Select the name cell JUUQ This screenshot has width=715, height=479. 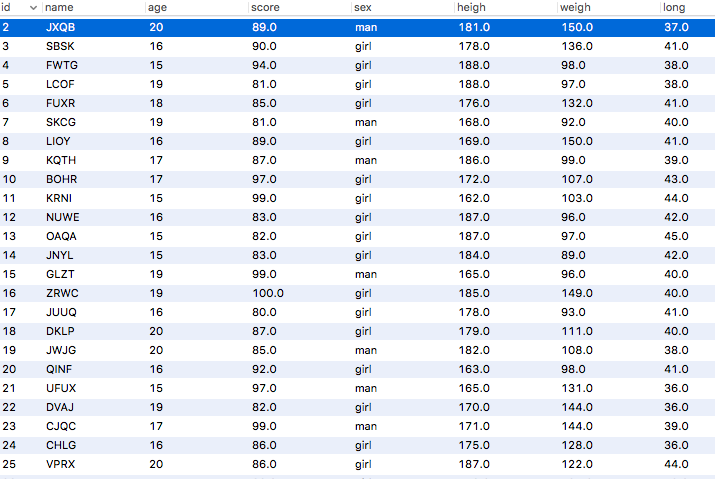(x=61, y=312)
